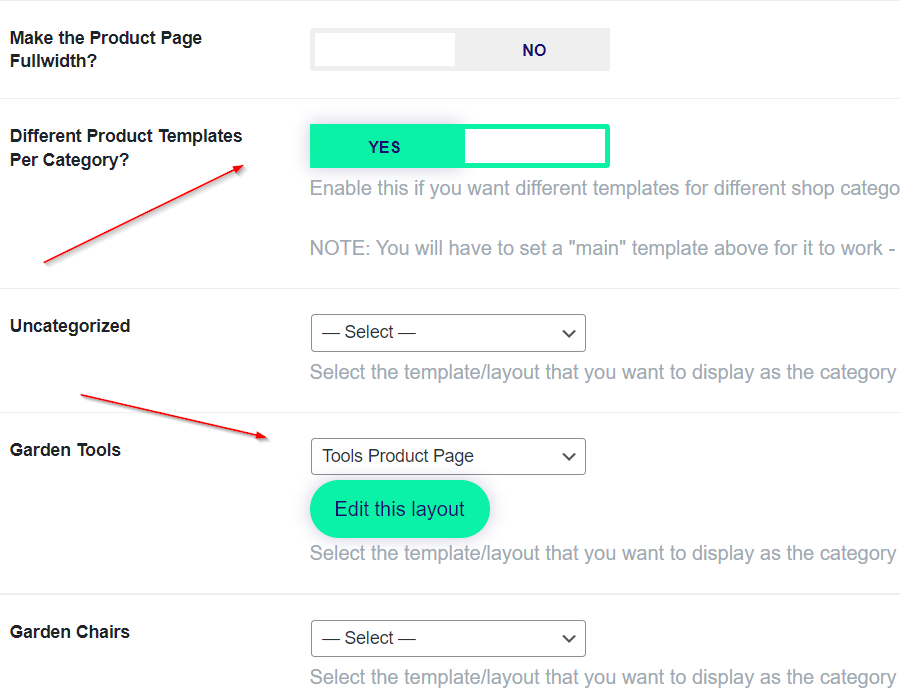
Task: Click the white handle of the fullwidth toggle
Action: [385, 50]
